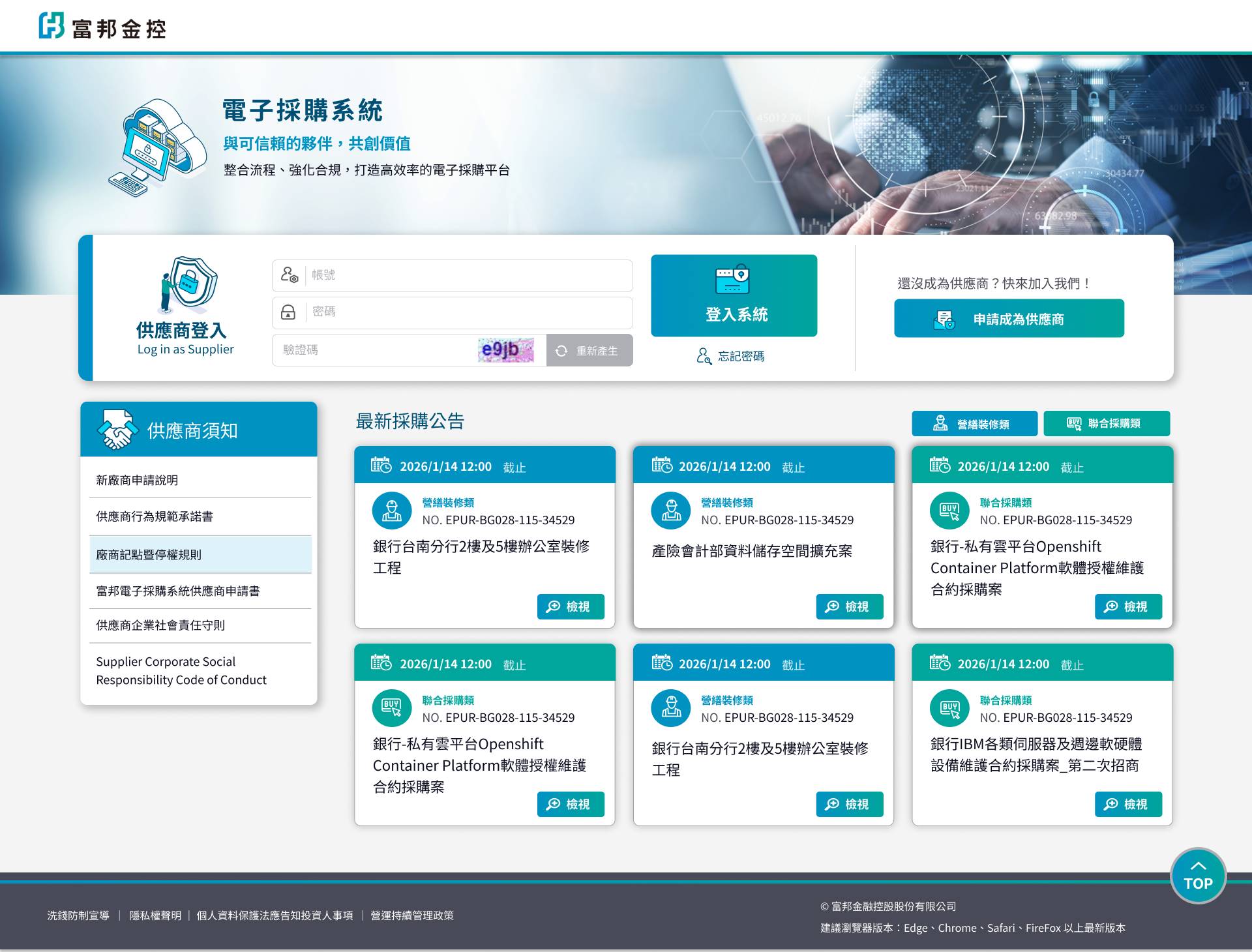Filter announcements by 營繕裝修類

(974, 423)
